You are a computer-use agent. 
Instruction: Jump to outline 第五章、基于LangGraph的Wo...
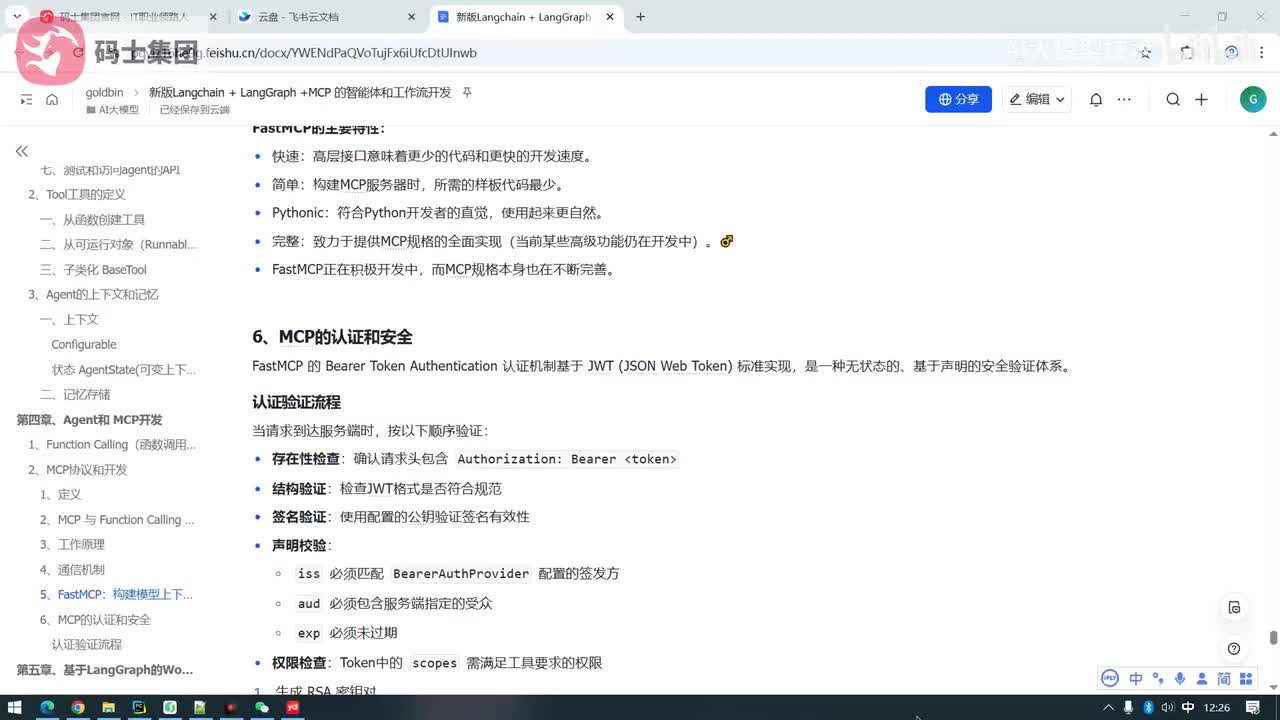tap(105, 669)
